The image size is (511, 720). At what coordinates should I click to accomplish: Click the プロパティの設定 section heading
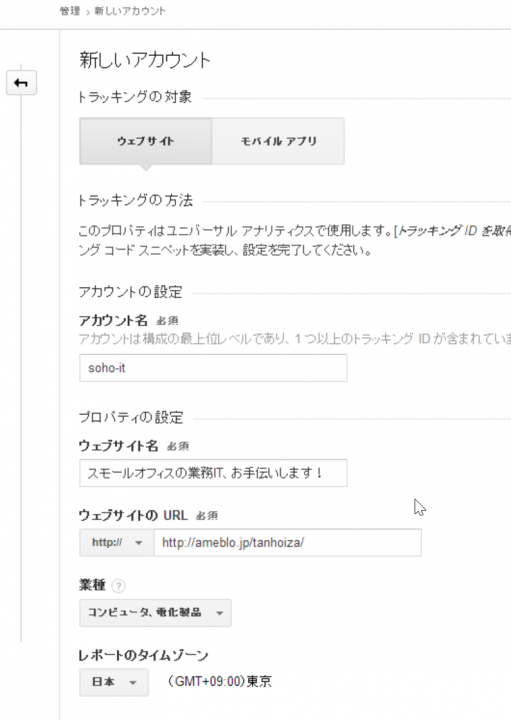pyautogui.click(x=131, y=417)
